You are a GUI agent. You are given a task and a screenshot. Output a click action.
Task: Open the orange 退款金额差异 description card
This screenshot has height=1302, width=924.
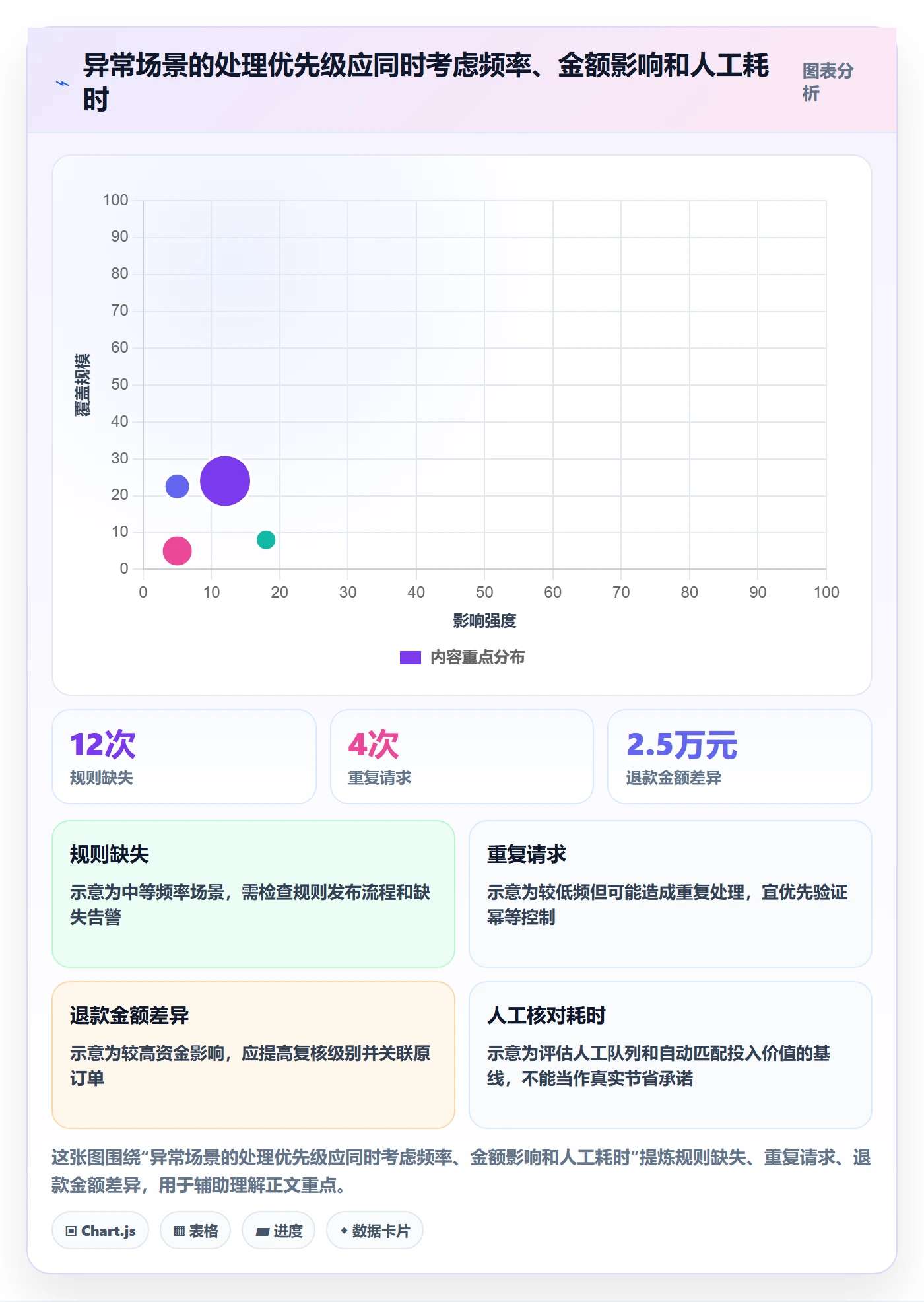tap(253, 1055)
